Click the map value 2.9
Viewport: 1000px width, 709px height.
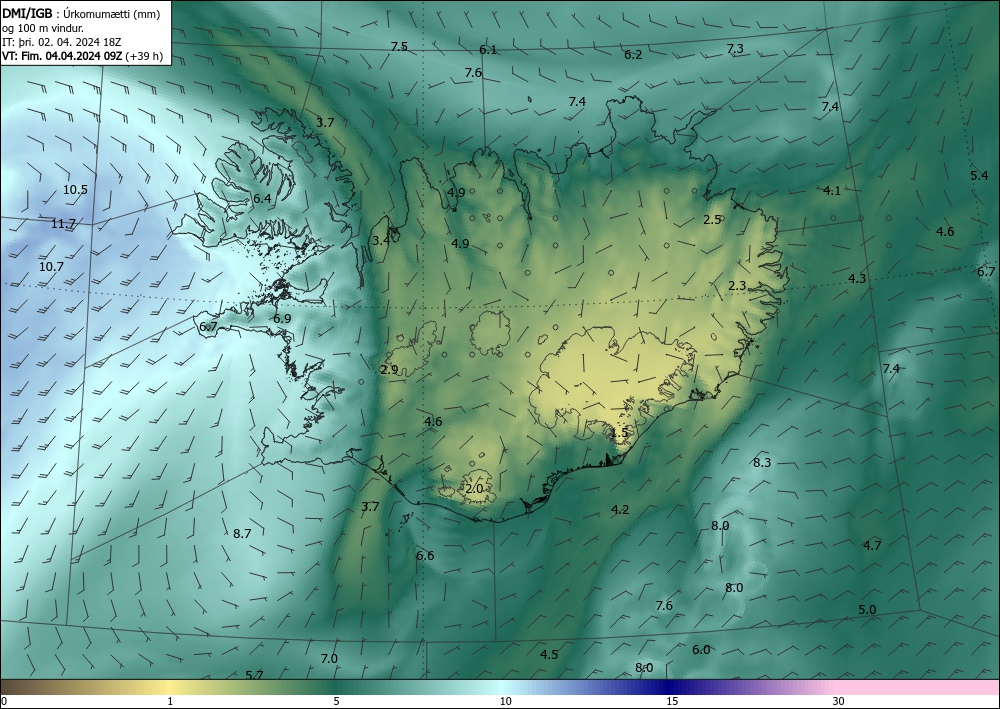coord(389,369)
